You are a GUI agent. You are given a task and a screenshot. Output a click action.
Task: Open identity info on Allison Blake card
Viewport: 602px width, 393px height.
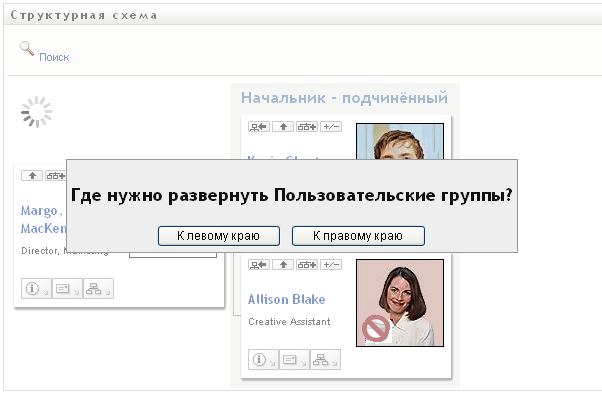pyautogui.click(x=263, y=360)
